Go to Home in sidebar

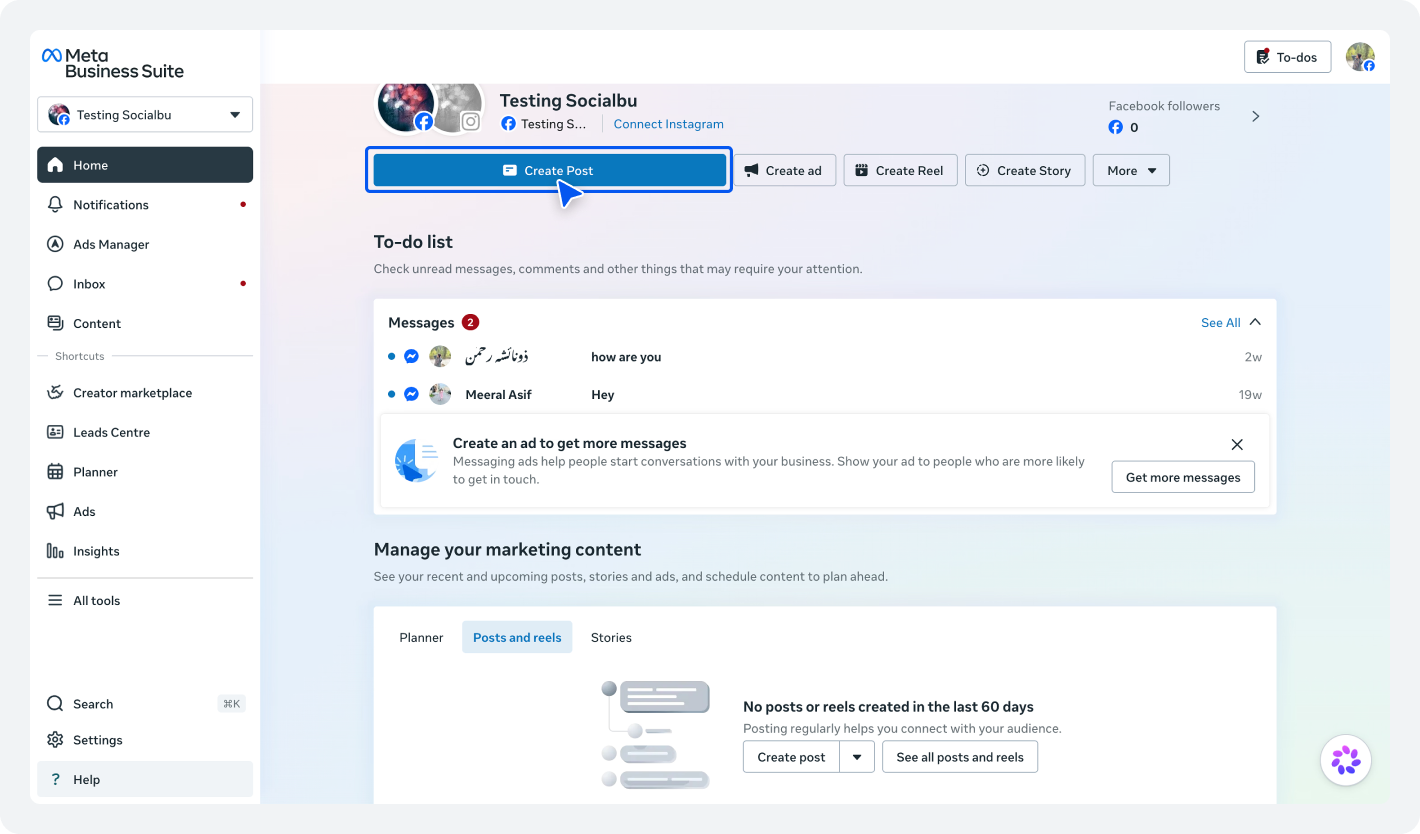pos(145,165)
